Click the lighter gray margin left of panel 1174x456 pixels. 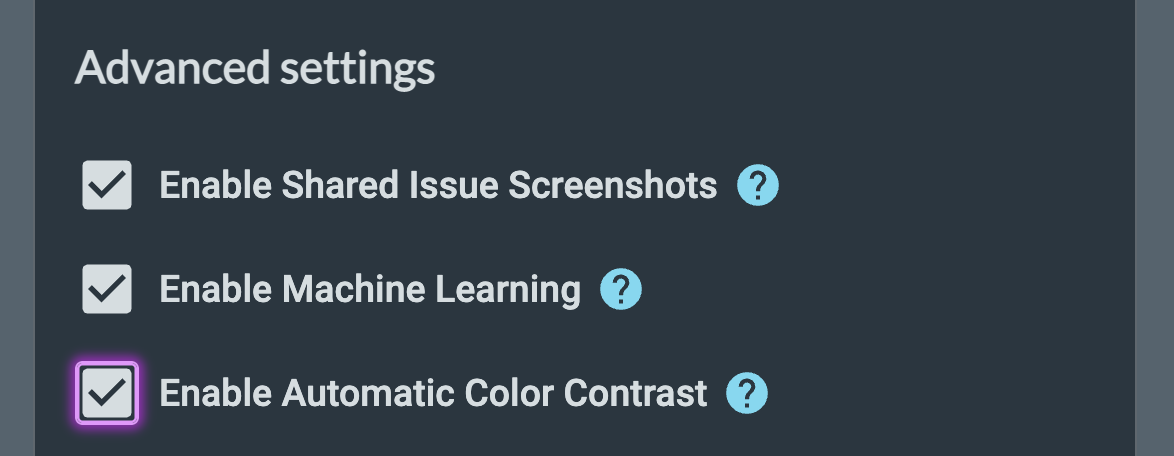(16, 228)
